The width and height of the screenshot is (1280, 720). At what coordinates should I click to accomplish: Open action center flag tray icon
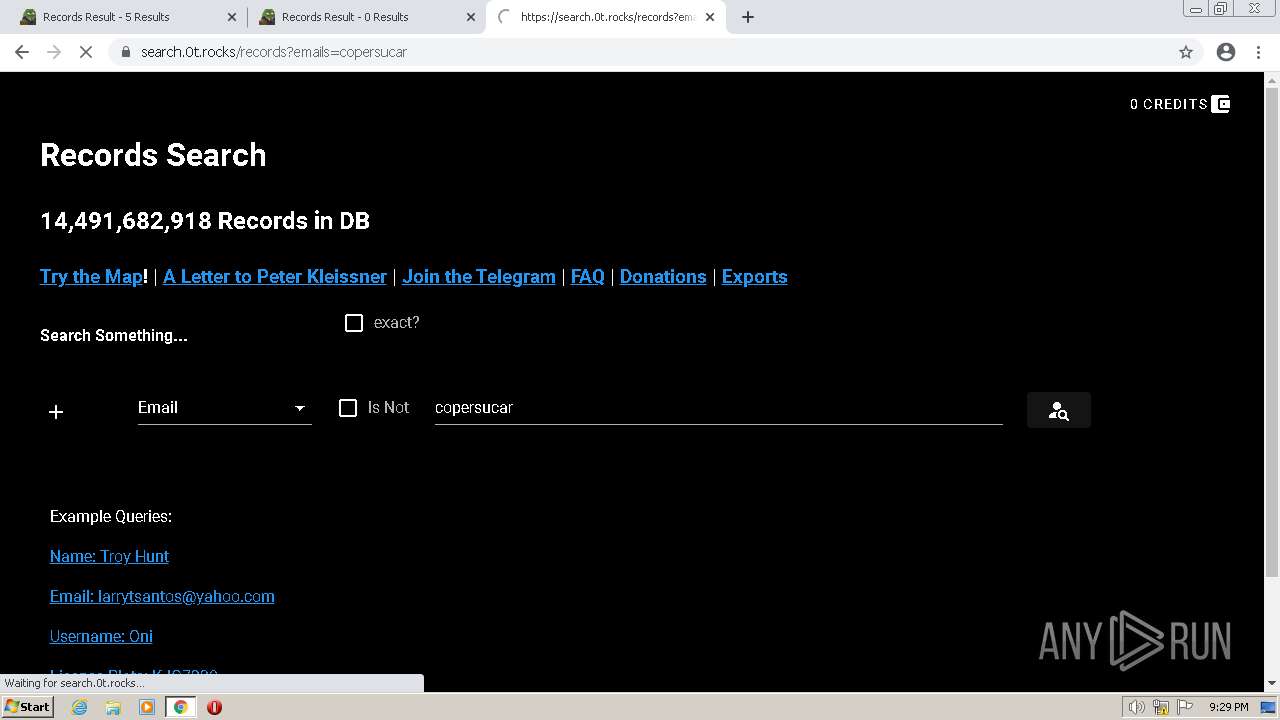coord(1185,707)
